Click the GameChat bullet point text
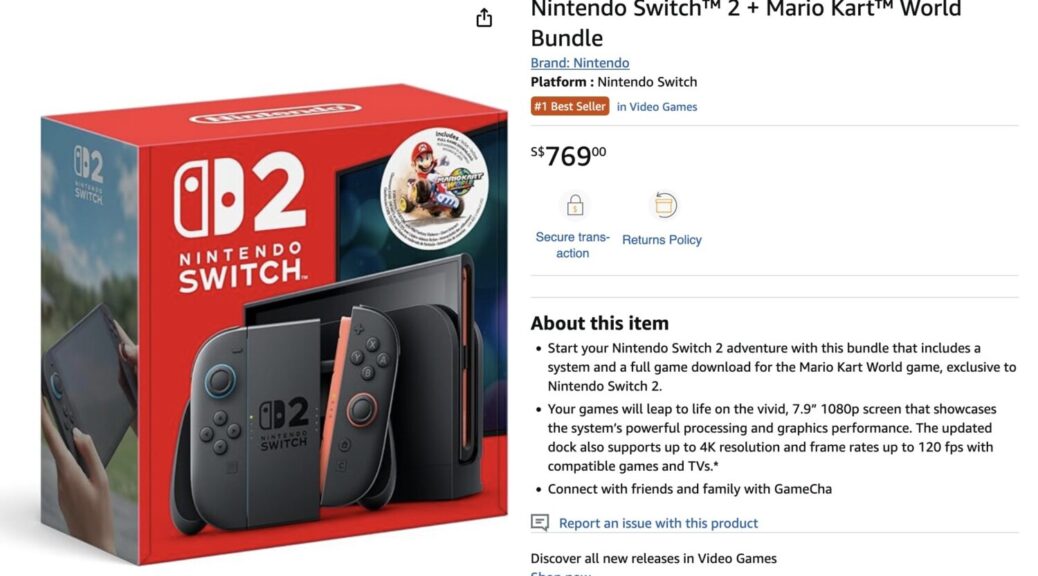The image size is (1038, 576). click(690, 489)
